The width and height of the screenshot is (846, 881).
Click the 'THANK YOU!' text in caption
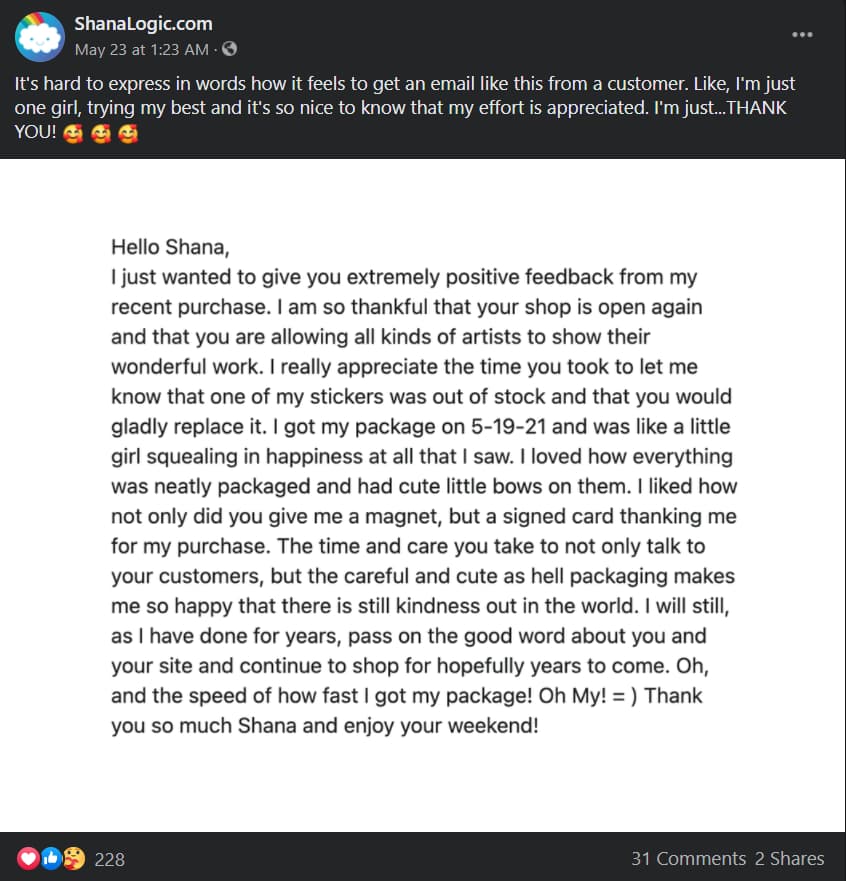[400, 120]
